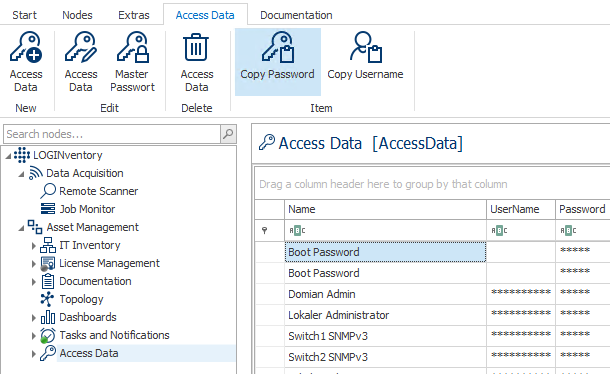Open Topology node icon

point(47,299)
